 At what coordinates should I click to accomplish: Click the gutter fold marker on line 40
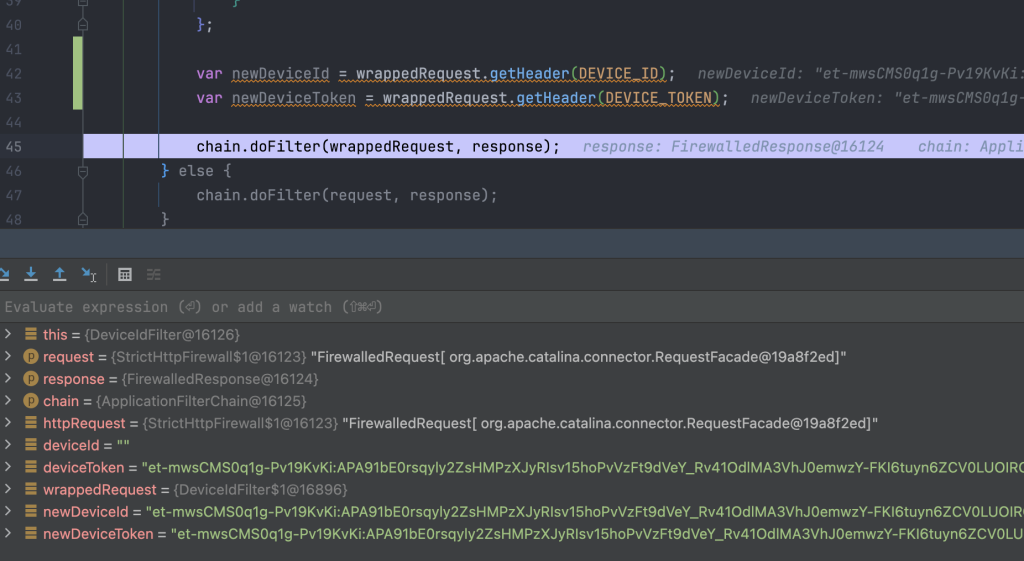coord(82,25)
